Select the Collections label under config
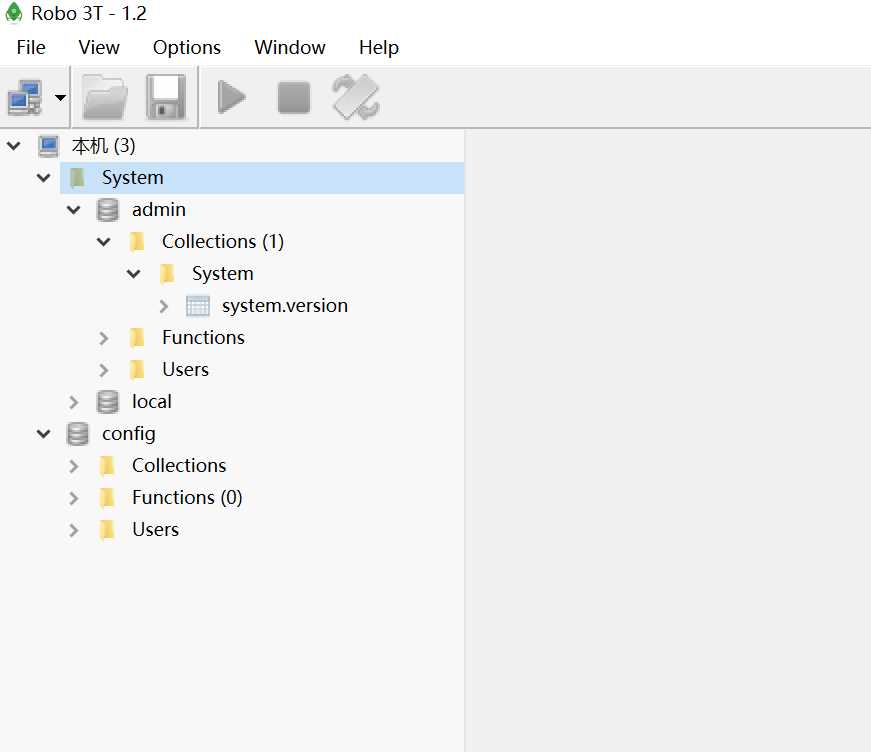871x752 pixels. [179, 466]
